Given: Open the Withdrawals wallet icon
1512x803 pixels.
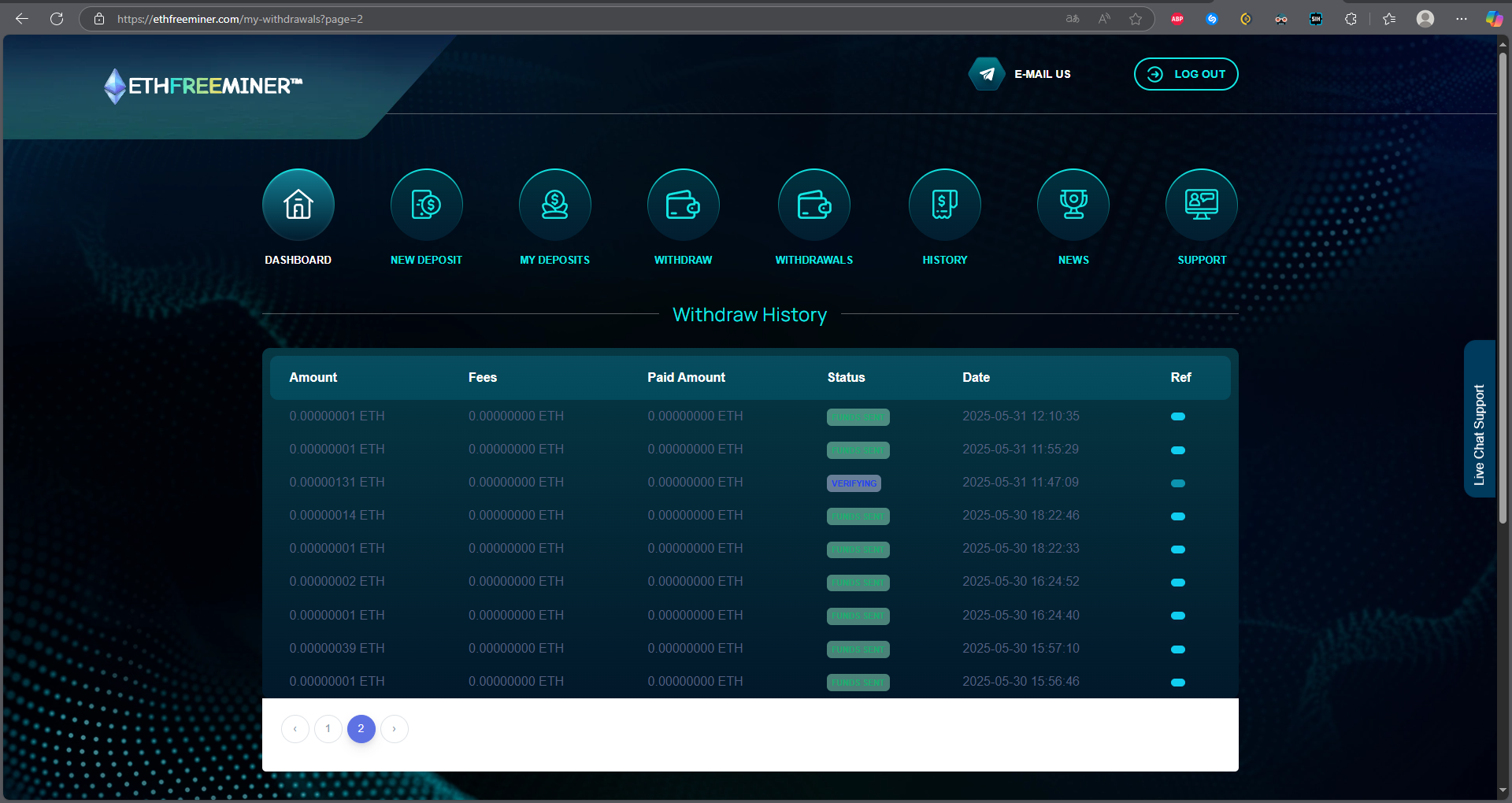Looking at the screenshot, I should 814,205.
